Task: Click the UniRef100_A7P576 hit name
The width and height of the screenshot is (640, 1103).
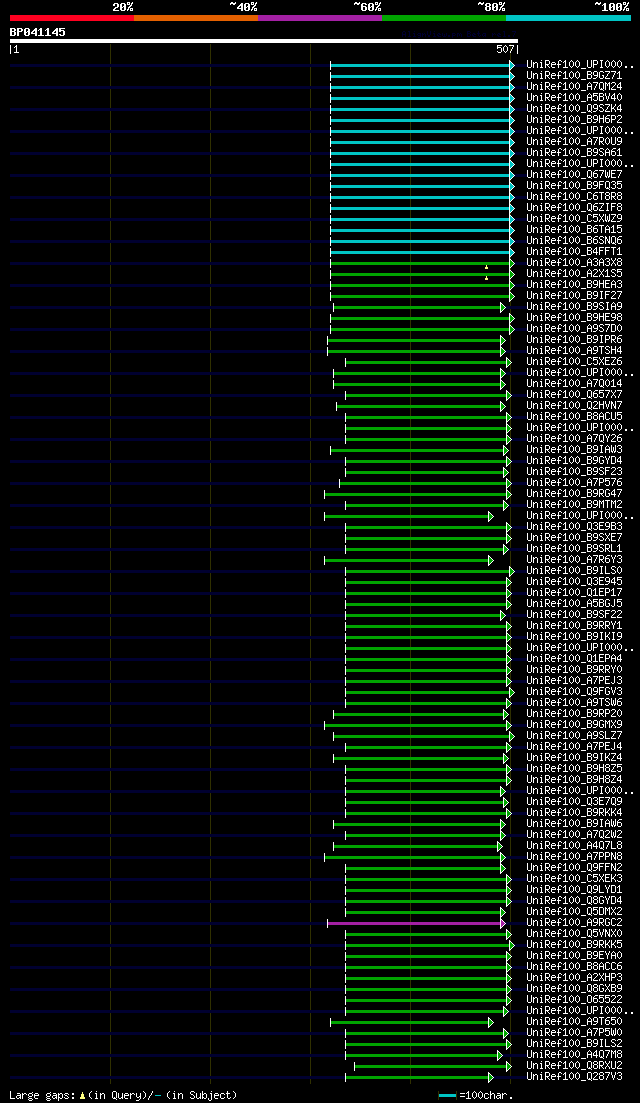Action: [574, 483]
